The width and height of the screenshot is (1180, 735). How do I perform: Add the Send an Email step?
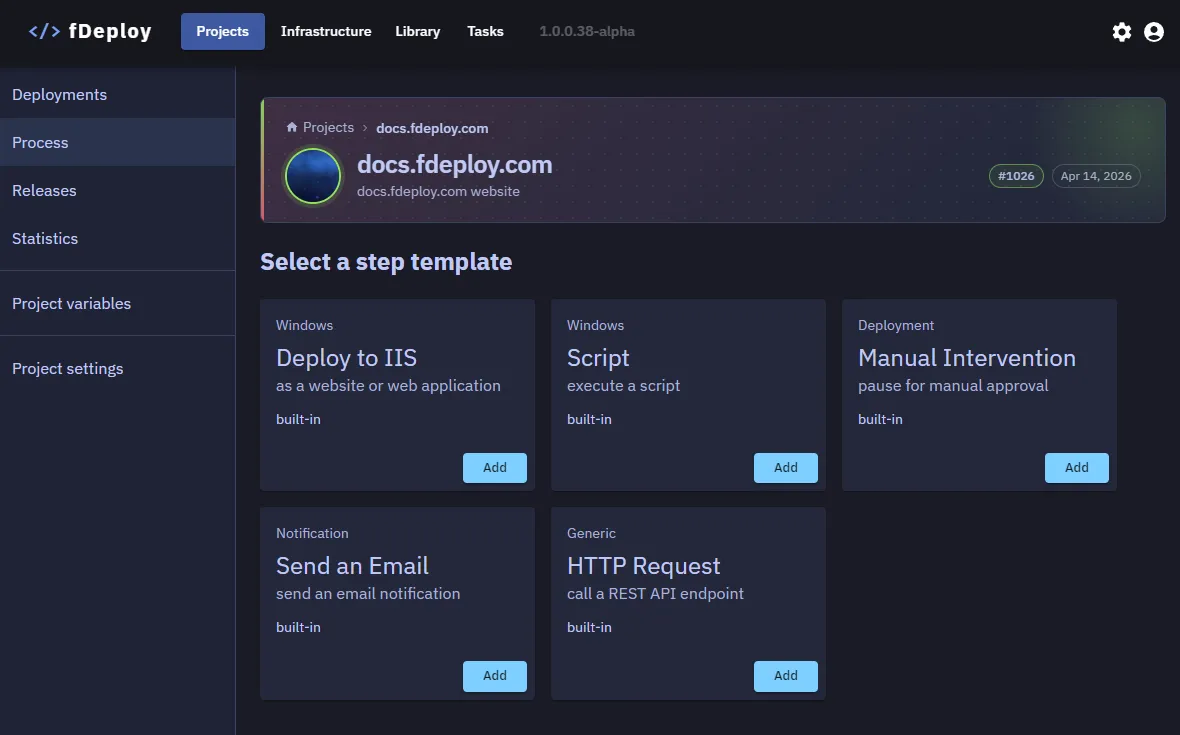[x=494, y=676]
